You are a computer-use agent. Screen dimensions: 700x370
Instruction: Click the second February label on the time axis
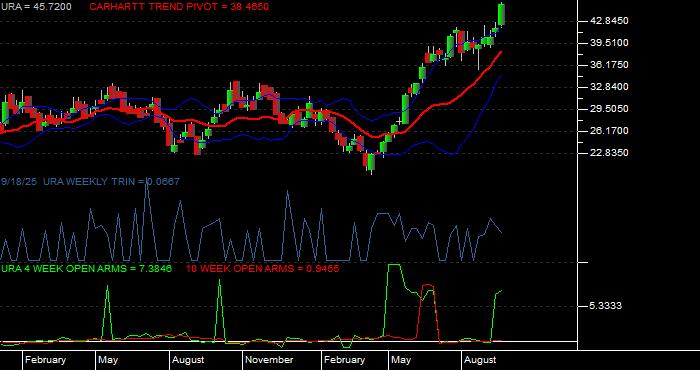344,360
